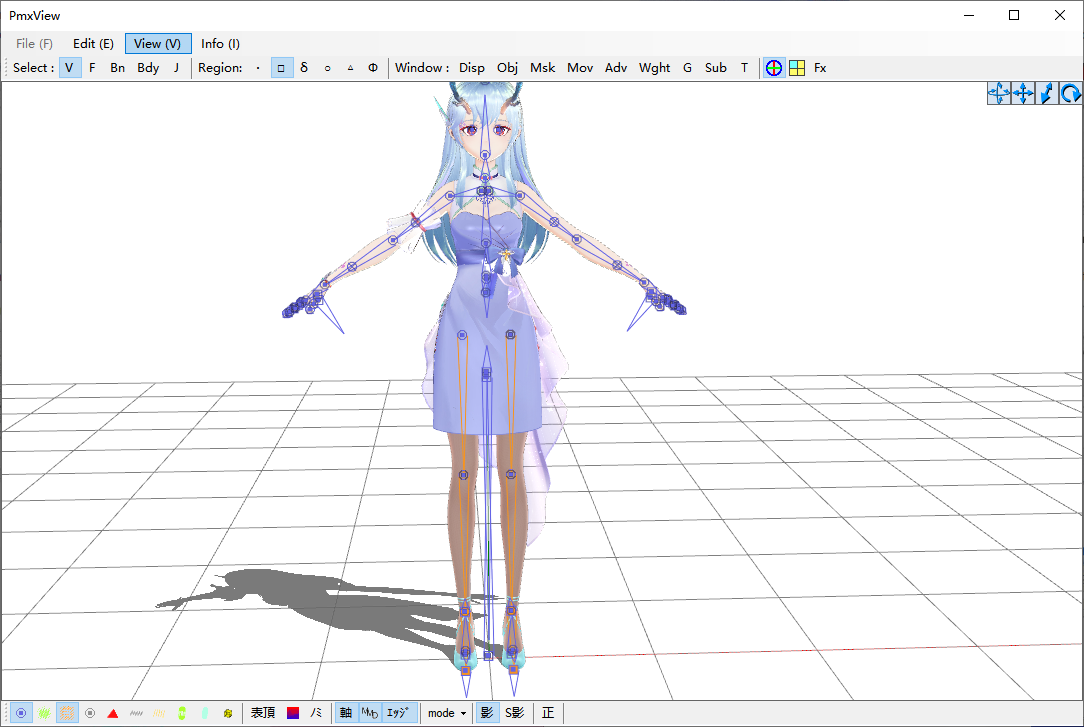The image size is (1084, 727).
Task: Click the orbit rotate view icon
Action: point(999,93)
